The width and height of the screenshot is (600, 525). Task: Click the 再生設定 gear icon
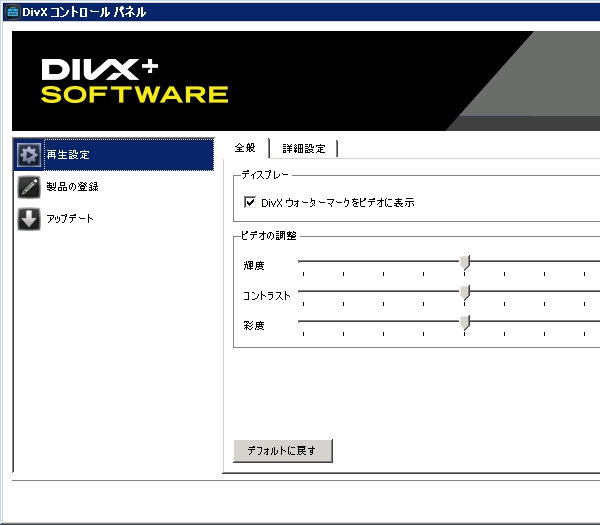(29, 155)
